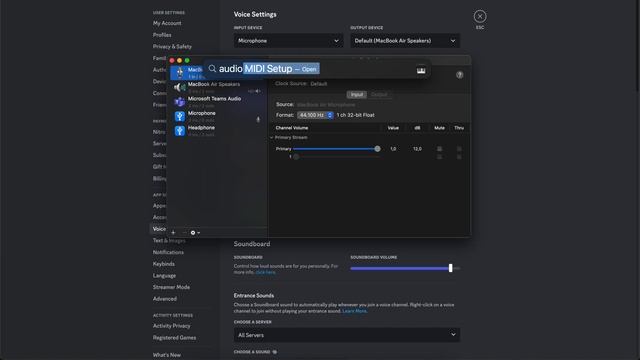Click the Spotlight search text field
The image size is (640, 360).
(316, 69)
